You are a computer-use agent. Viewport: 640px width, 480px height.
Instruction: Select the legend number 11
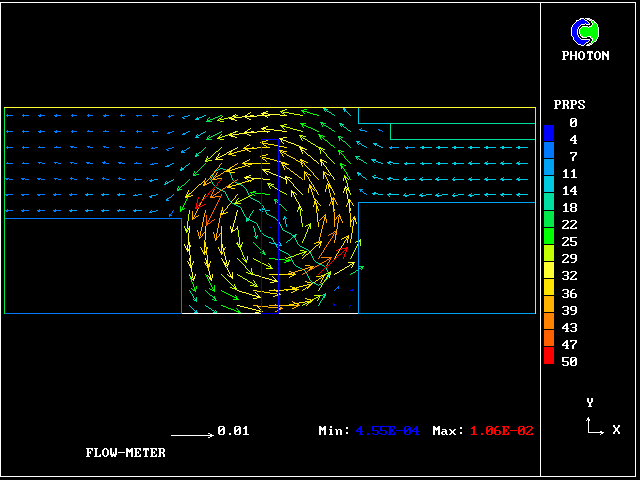pyautogui.click(x=569, y=174)
